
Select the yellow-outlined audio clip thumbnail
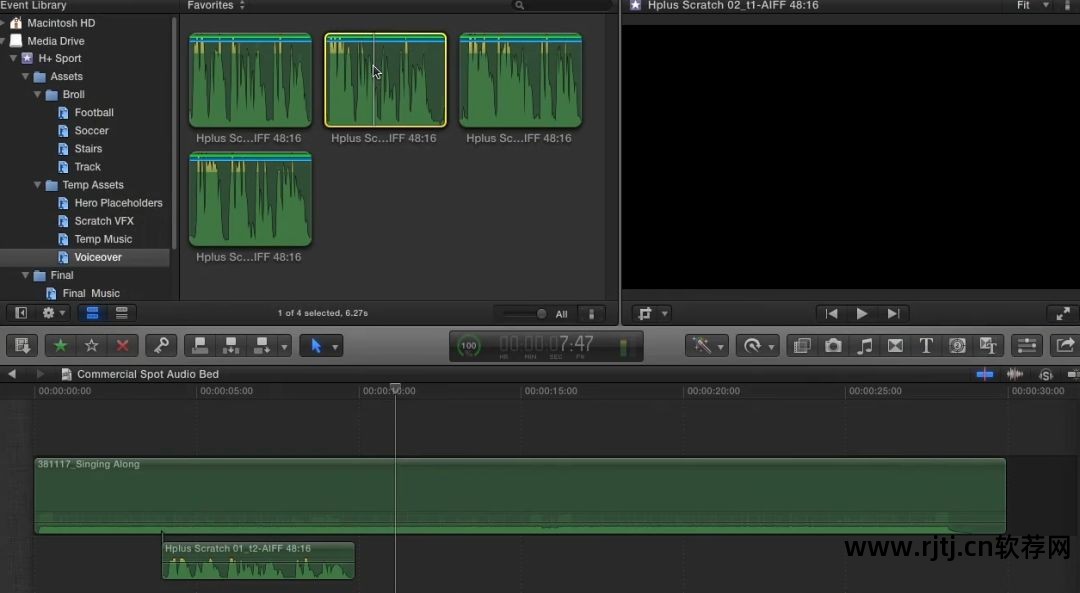click(x=385, y=80)
